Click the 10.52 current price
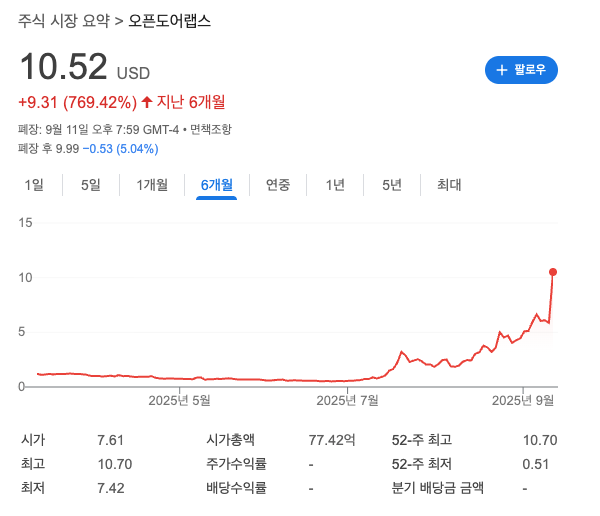600x516 pixels. coord(64,67)
